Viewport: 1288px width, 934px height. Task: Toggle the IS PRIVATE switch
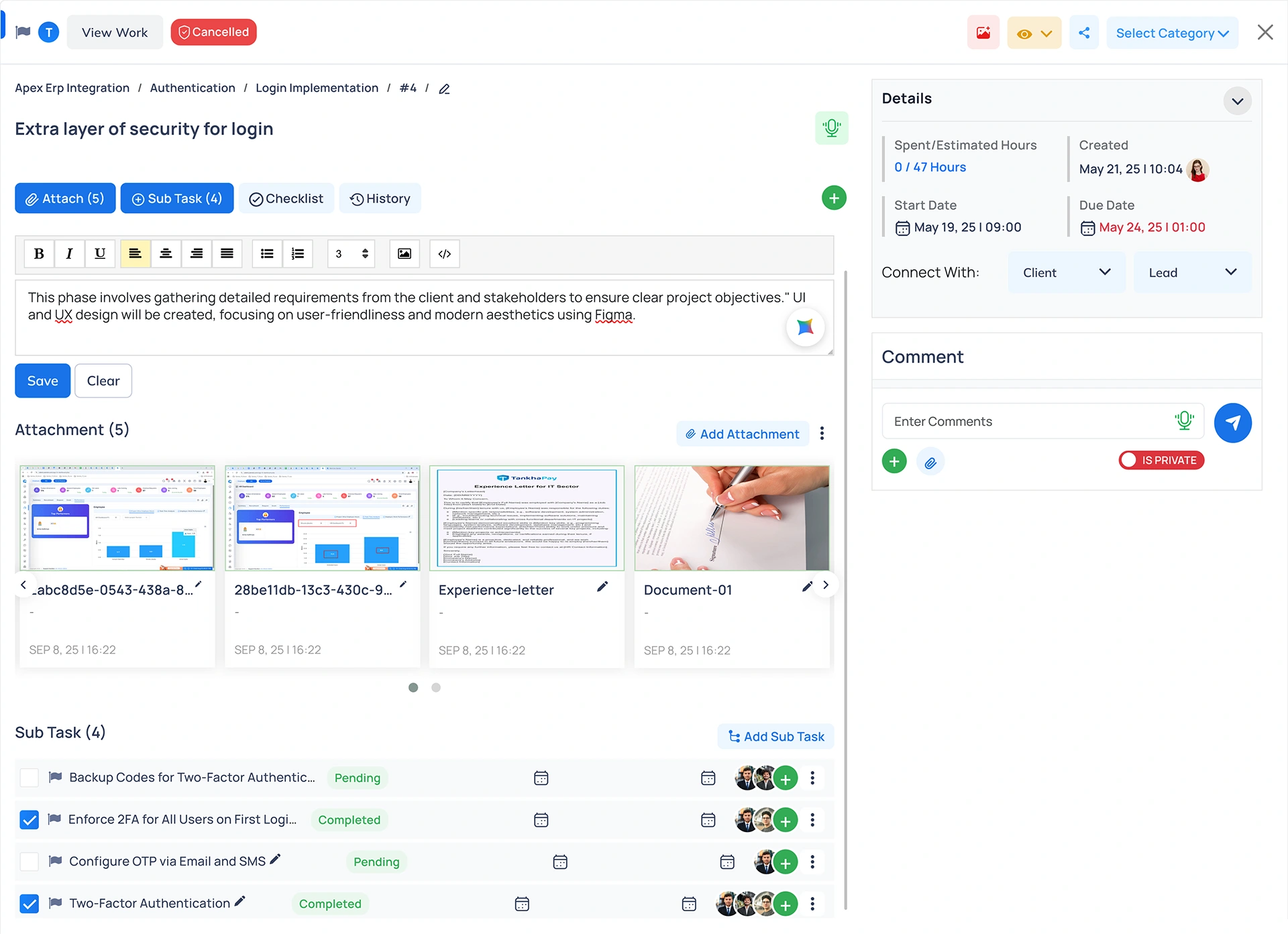(x=1161, y=460)
